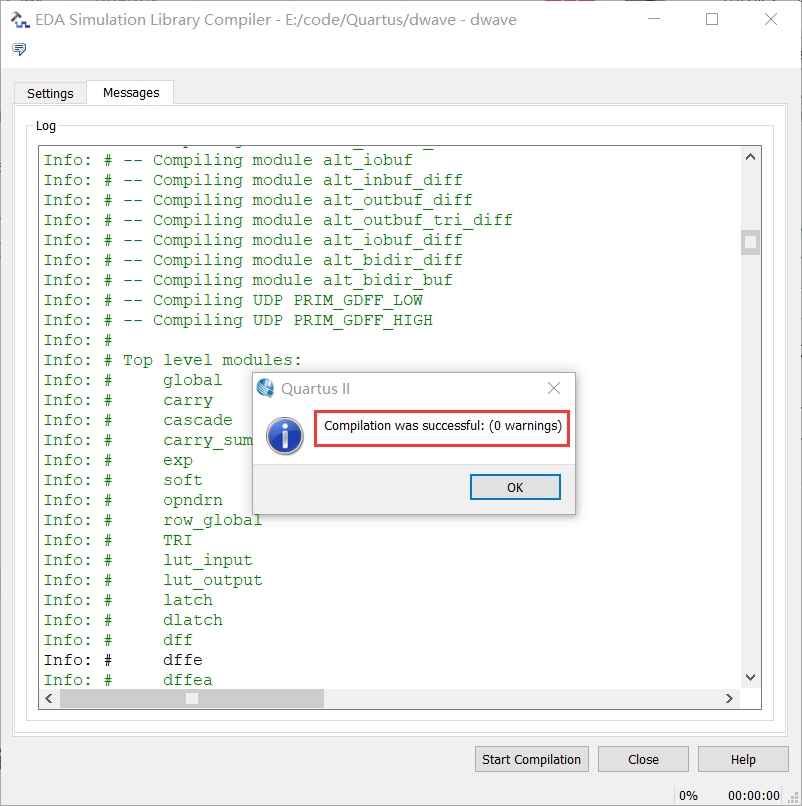The height and width of the screenshot is (806, 802).
Task: Select the 'carry' module log line
Action: click(128, 400)
